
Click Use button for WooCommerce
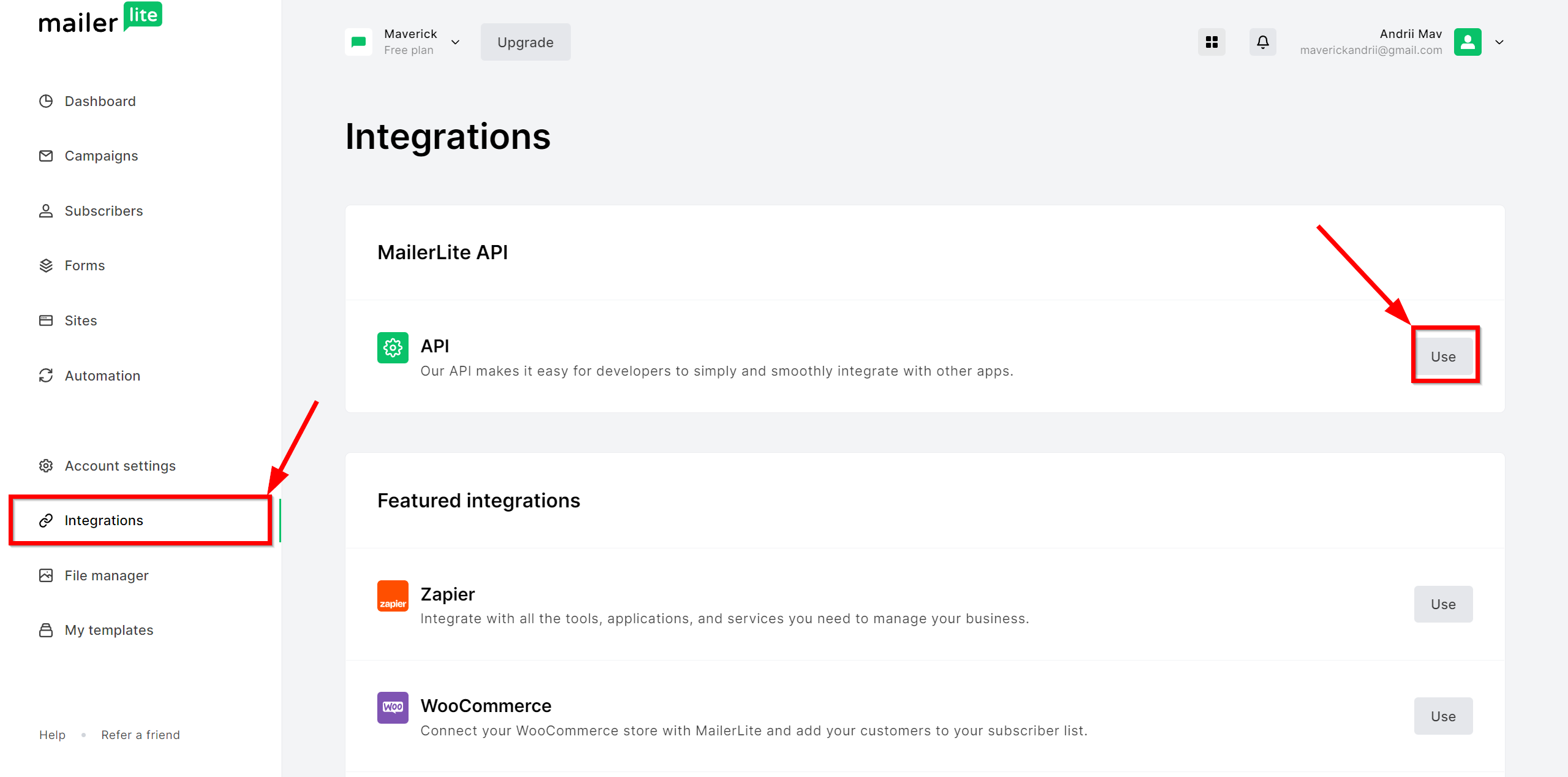[1444, 716]
